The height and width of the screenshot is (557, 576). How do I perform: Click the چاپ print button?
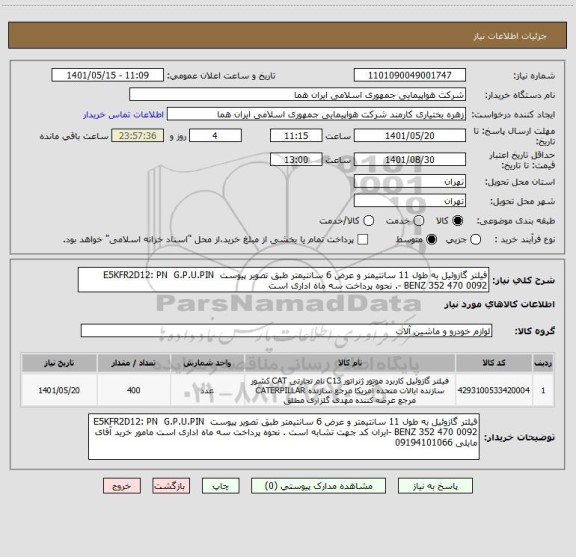click(220, 486)
